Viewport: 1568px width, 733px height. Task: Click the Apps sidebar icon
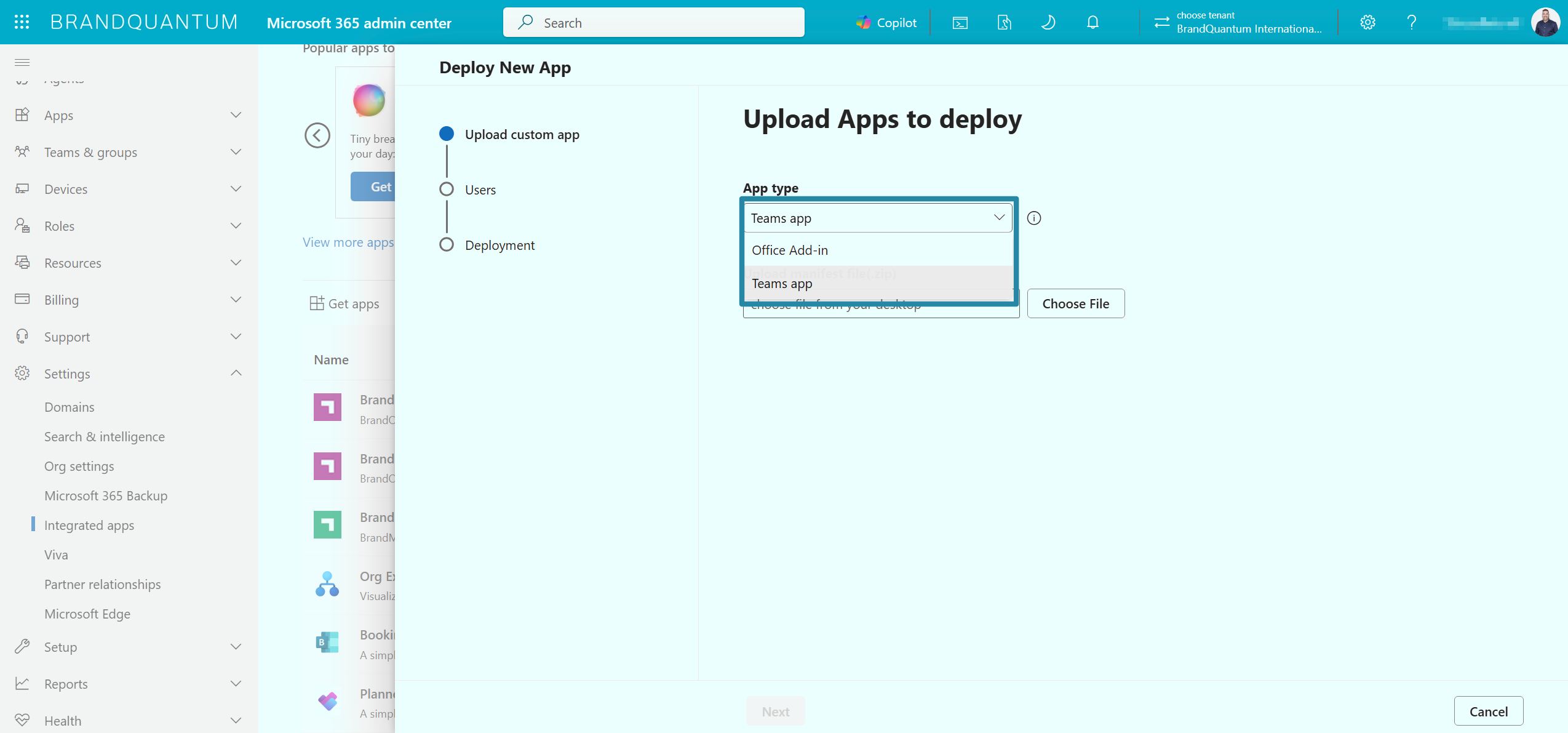pos(22,114)
